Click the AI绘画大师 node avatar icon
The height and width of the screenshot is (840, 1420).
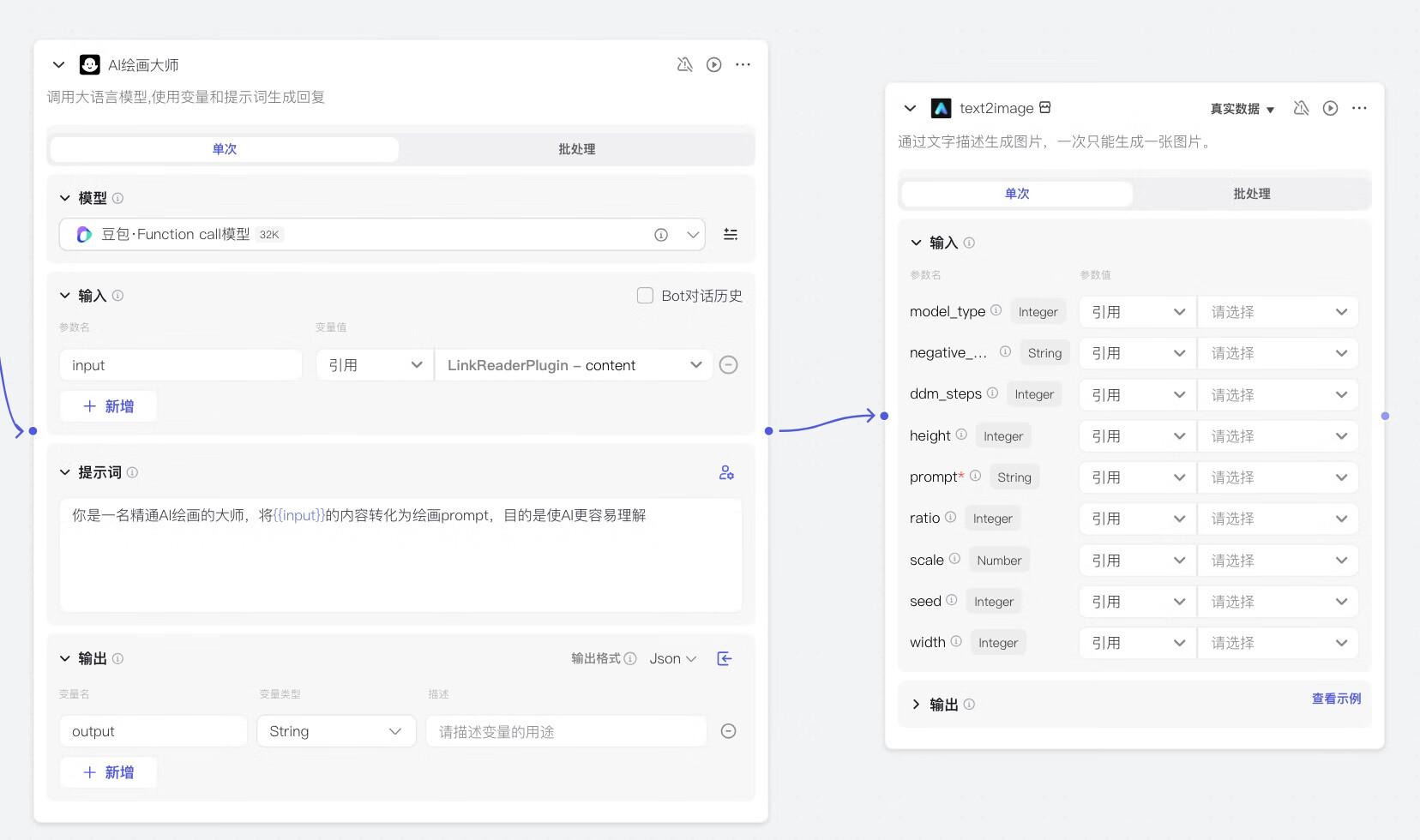click(89, 65)
